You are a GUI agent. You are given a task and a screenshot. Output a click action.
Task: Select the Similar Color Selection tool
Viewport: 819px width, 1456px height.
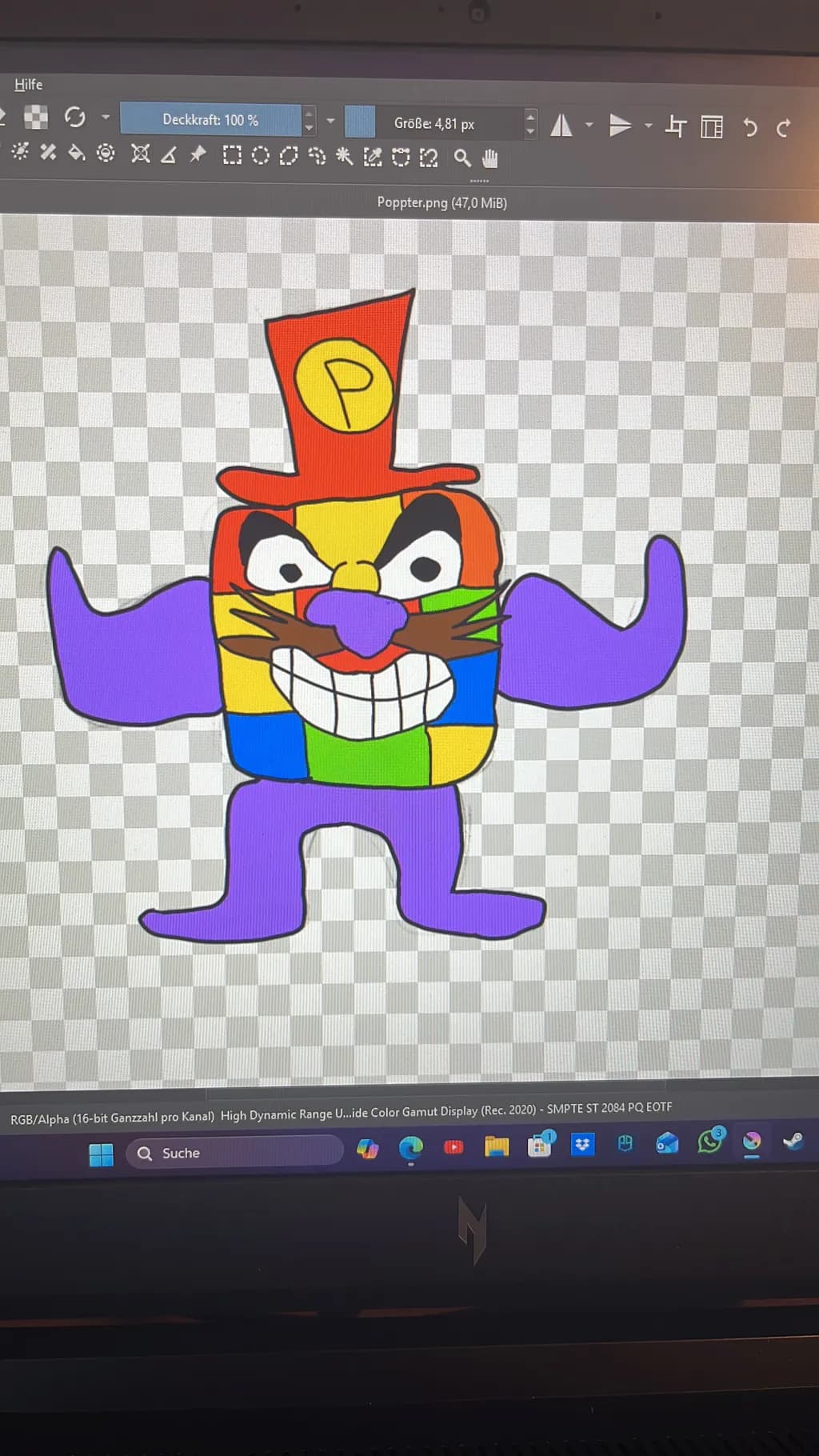point(373,157)
